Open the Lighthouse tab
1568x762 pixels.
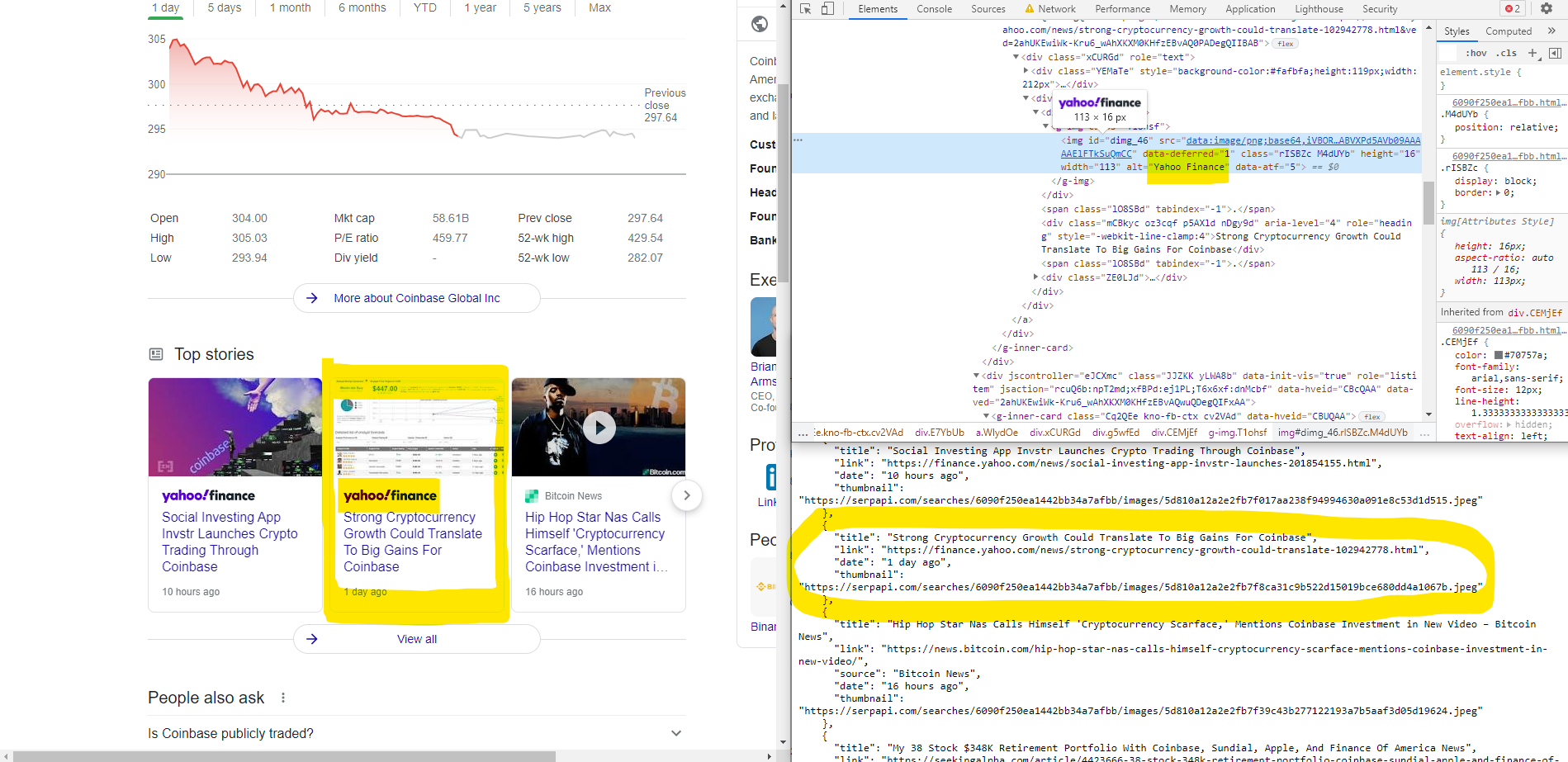click(1319, 9)
